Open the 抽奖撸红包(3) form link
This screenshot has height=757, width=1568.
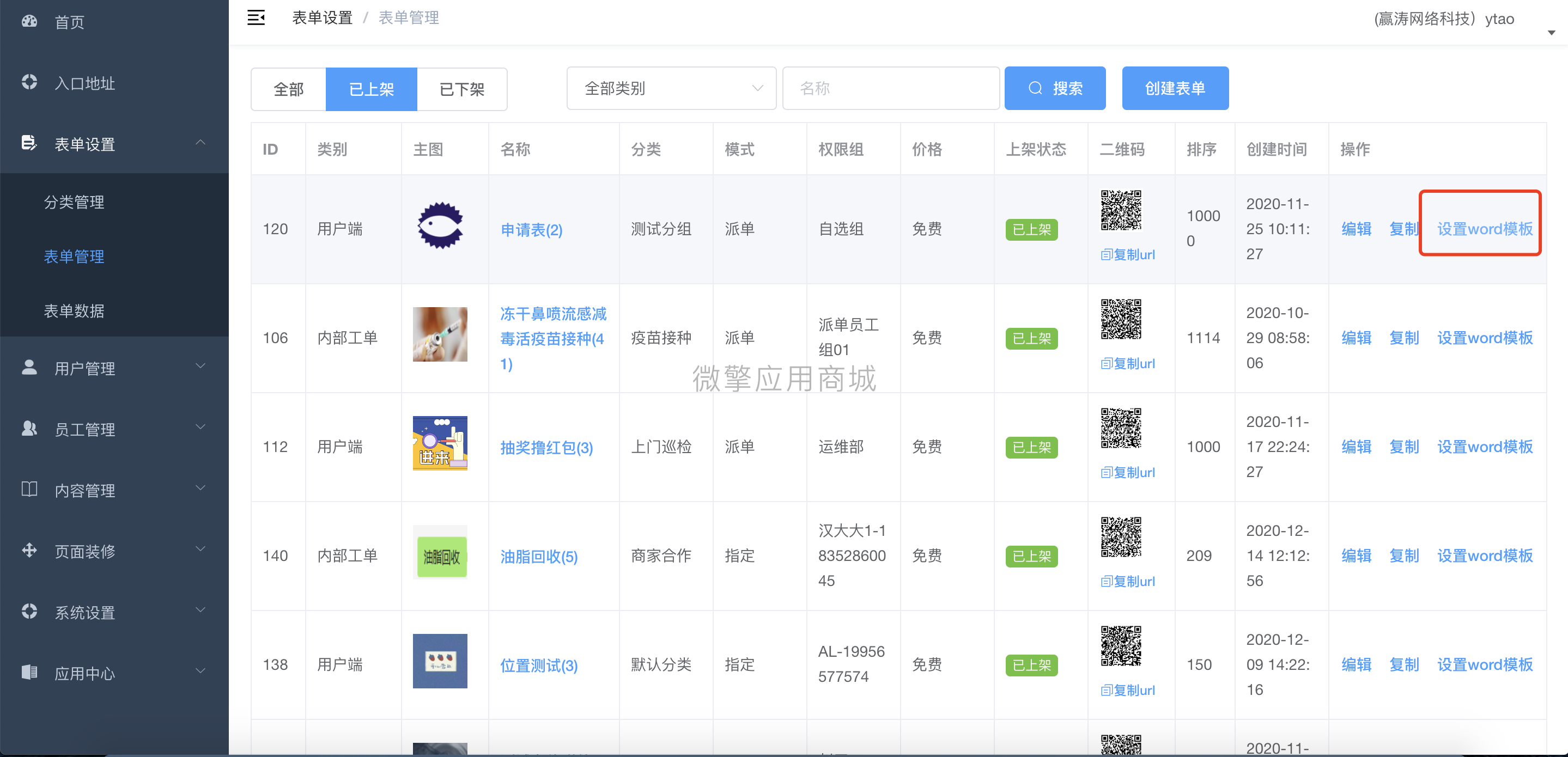click(x=546, y=447)
